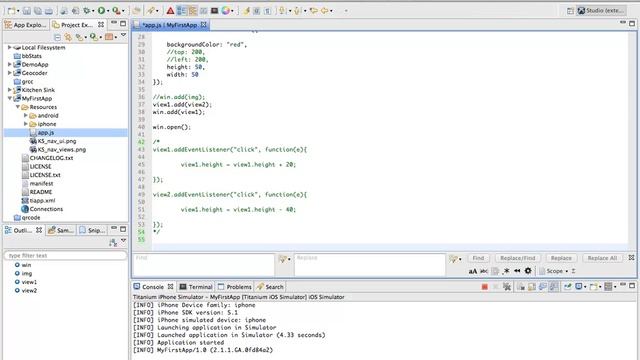
Task: Click the Replace button
Action: point(561,258)
